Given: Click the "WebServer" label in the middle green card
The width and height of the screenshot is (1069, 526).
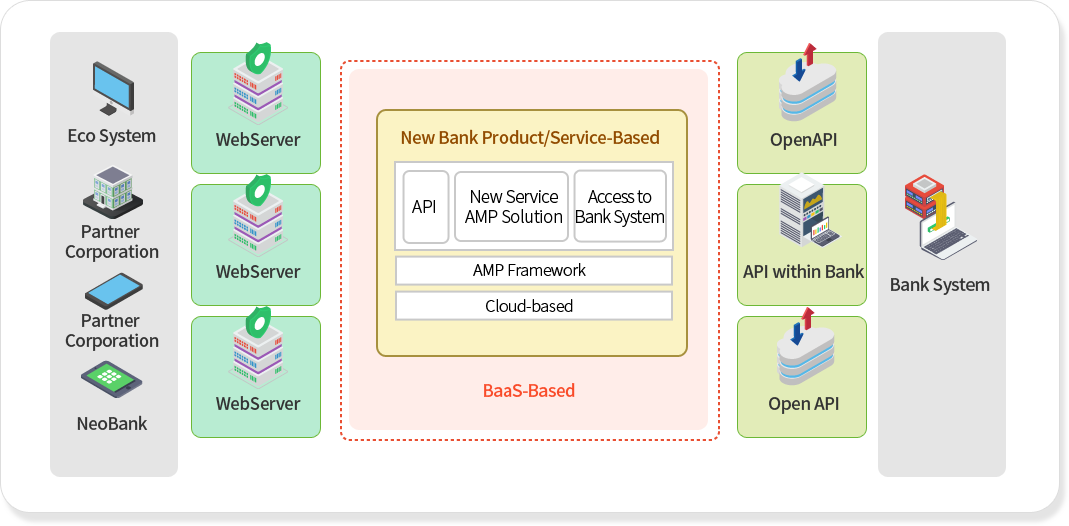Looking at the screenshot, I should [258, 272].
